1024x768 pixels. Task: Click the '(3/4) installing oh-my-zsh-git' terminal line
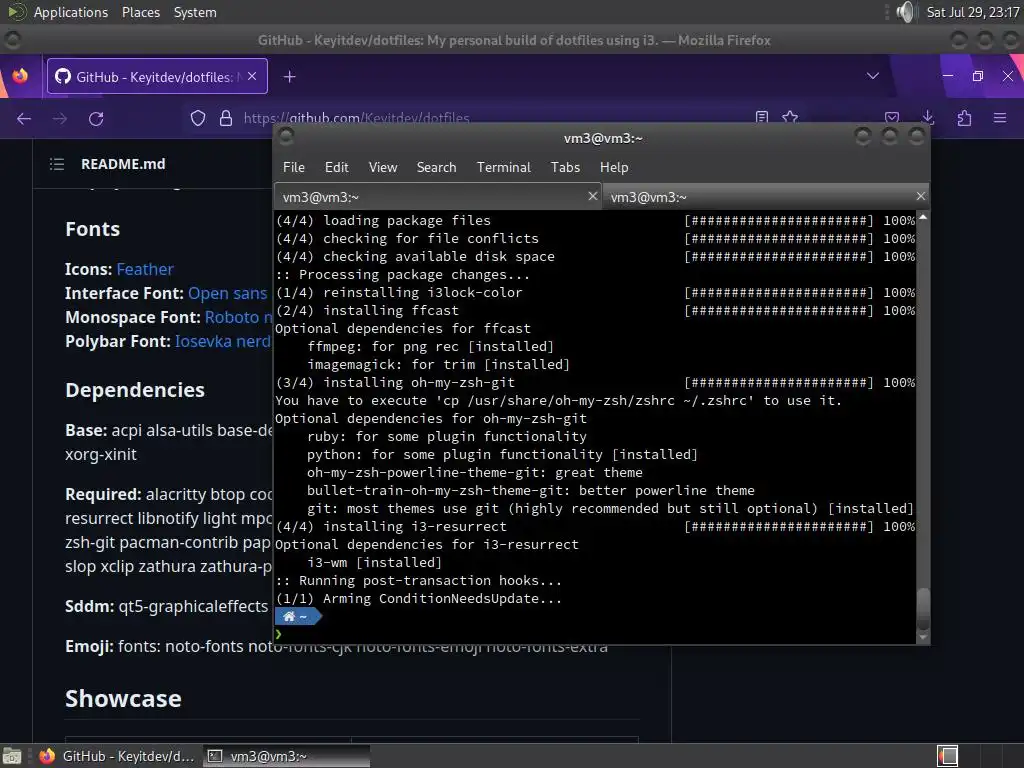point(395,383)
